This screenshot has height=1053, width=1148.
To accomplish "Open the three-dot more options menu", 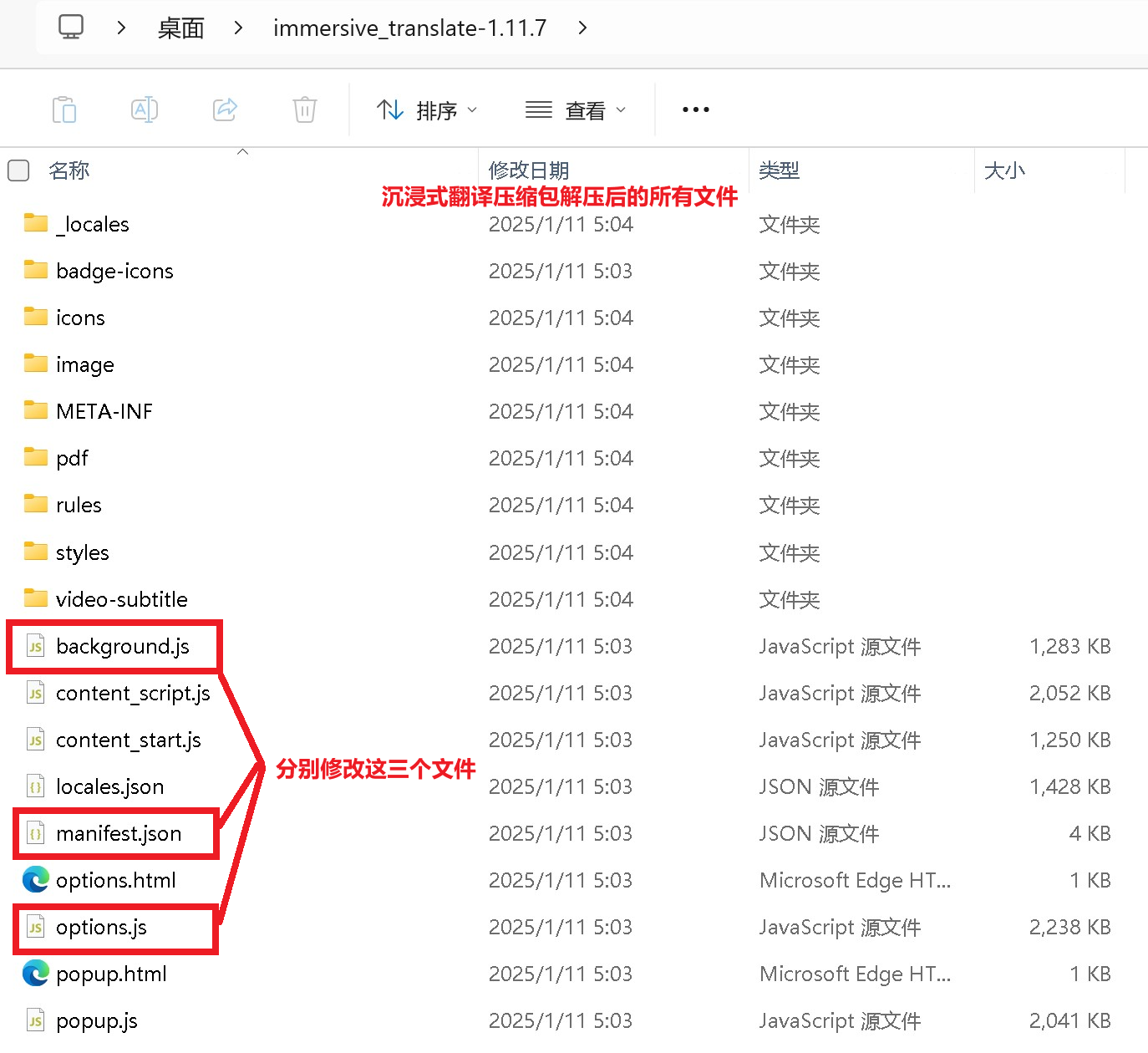I will (x=696, y=109).
